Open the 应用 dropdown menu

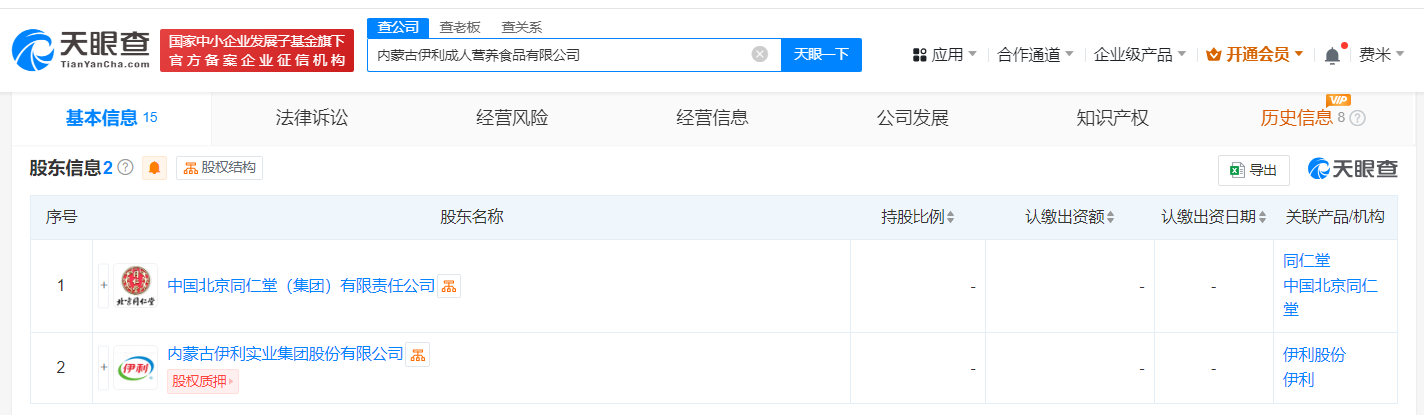coord(945,55)
